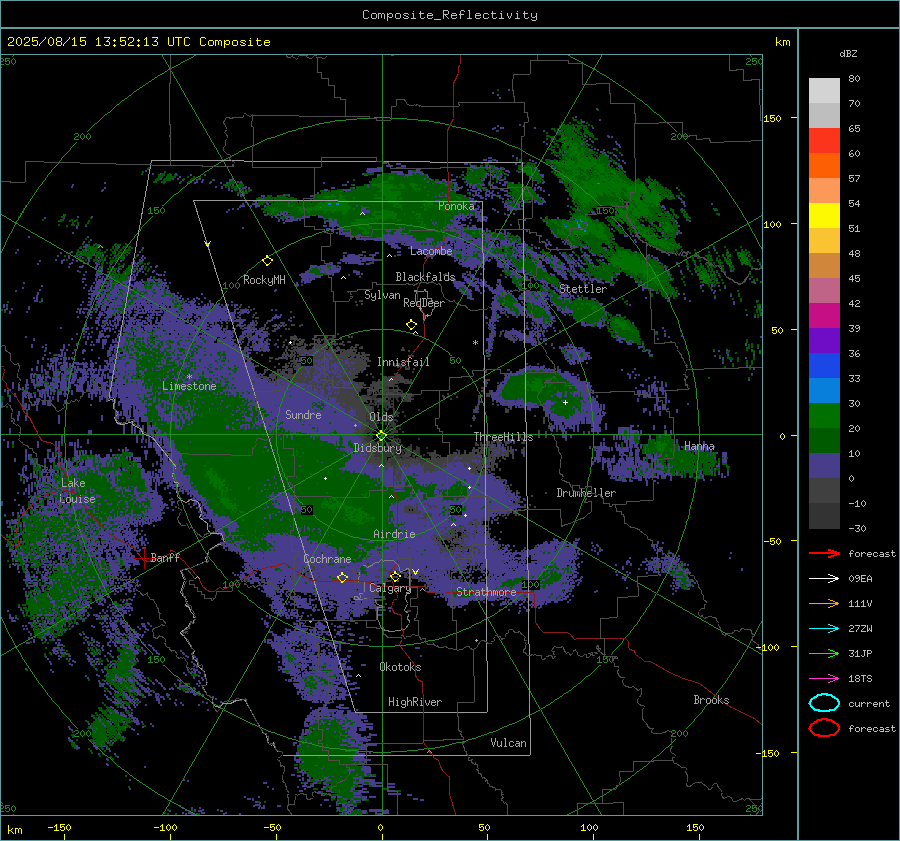The height and width of the screenshot is (841, 900).
Task: Click the light gray 70-80 dBZ swatch
Action: pyautogui.click(x=824, y=91)
